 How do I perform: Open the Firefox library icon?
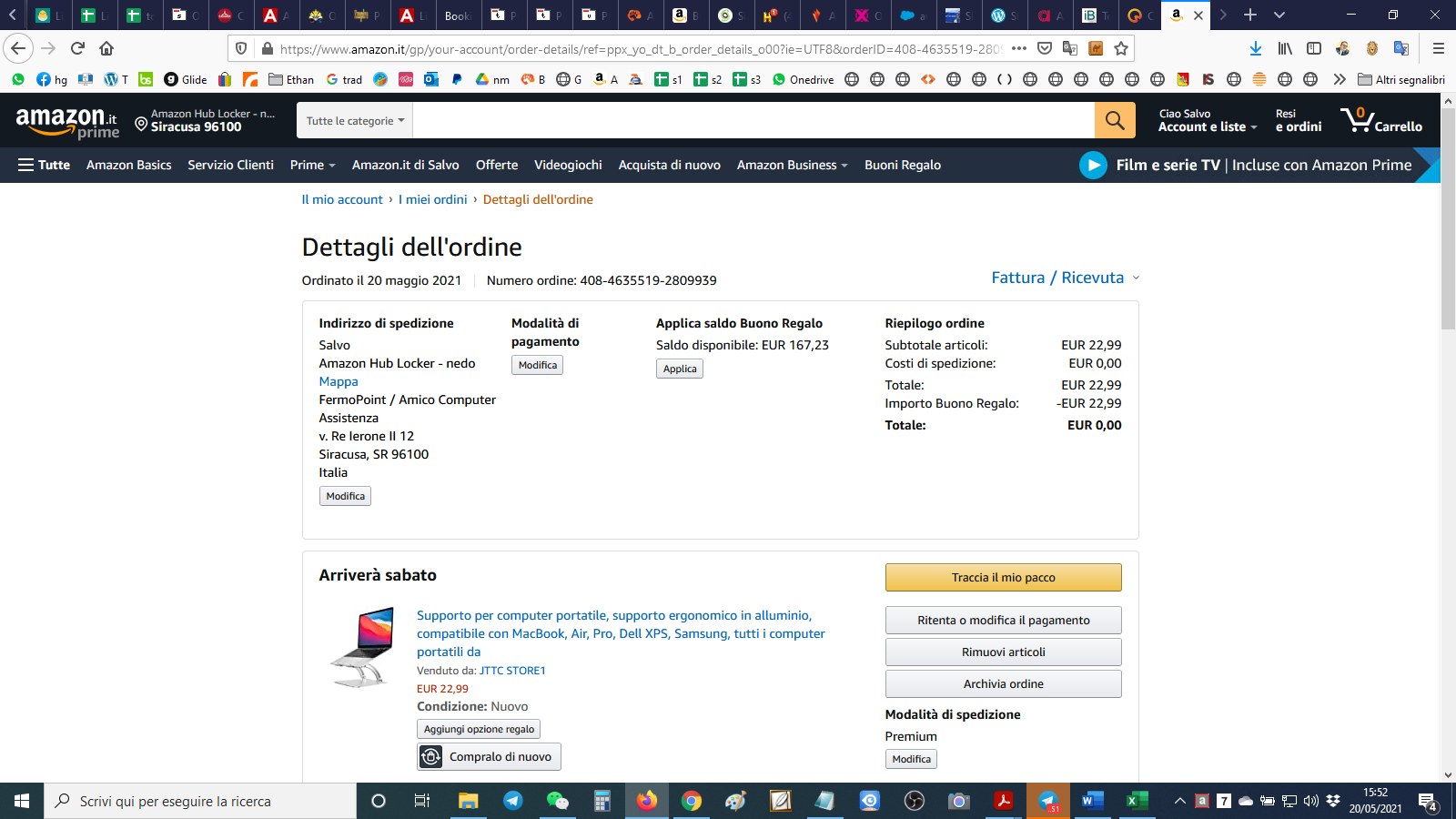point(1285,48)
